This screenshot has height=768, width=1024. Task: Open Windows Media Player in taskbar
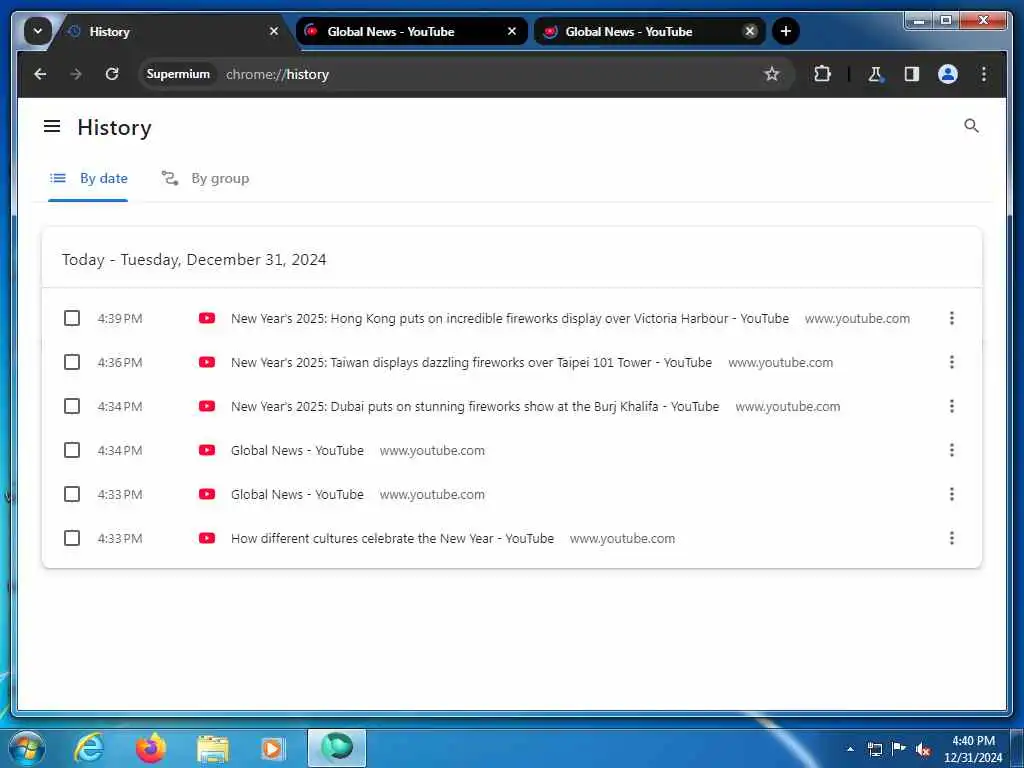point(273,749)
